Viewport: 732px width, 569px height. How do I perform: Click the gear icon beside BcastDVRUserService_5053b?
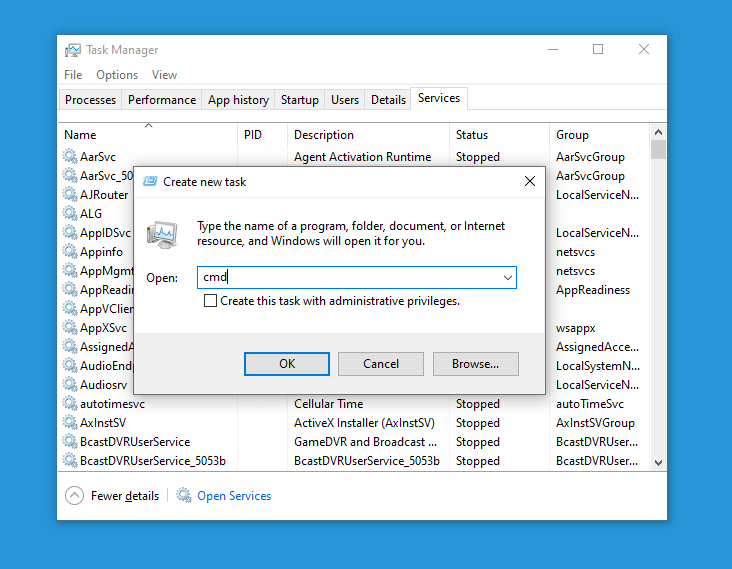tap(70, 460)
